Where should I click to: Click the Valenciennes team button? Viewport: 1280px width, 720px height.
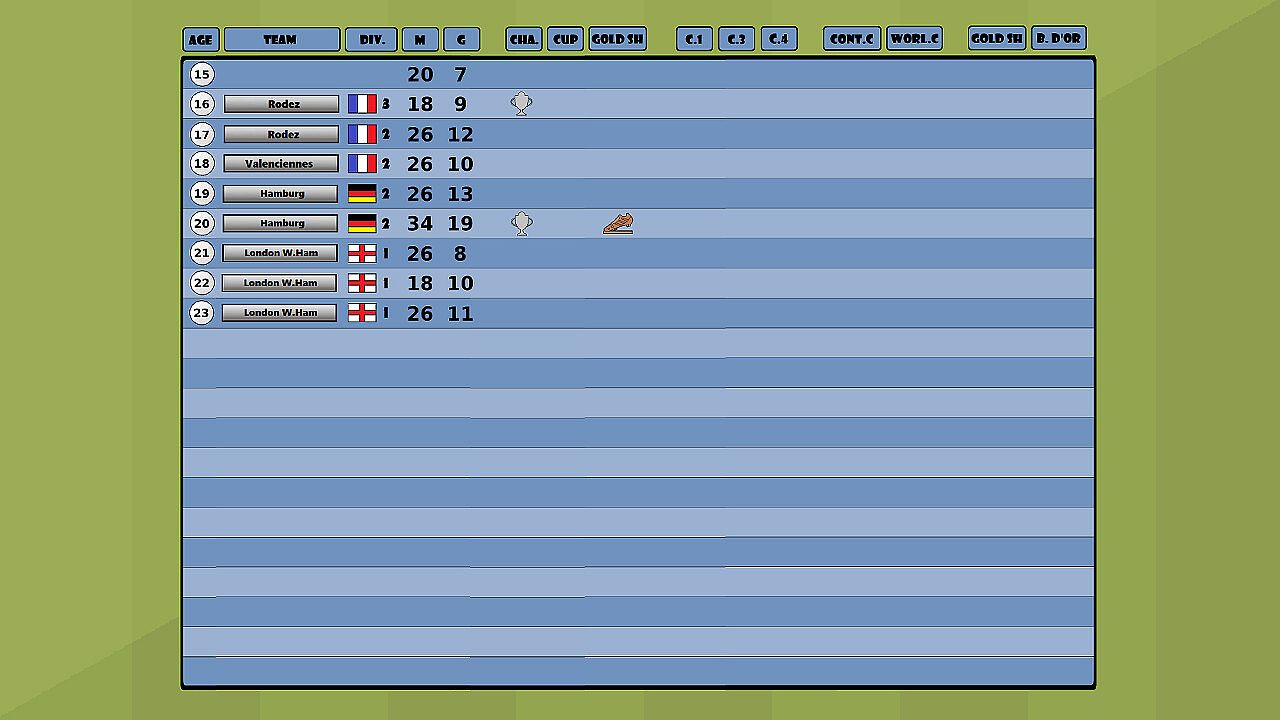coord(280,164)
